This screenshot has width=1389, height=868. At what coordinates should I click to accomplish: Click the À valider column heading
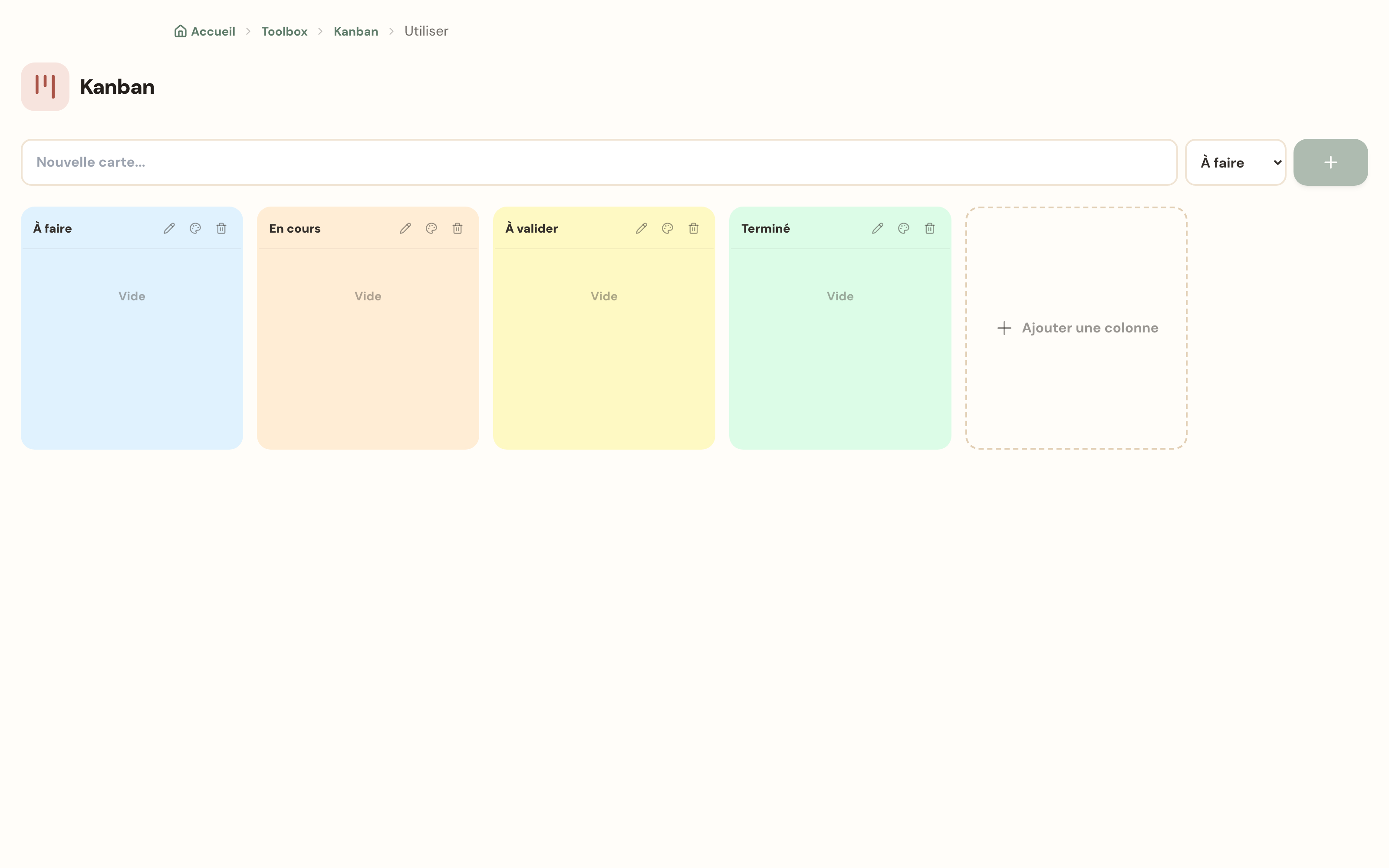[x=531, y=228]
